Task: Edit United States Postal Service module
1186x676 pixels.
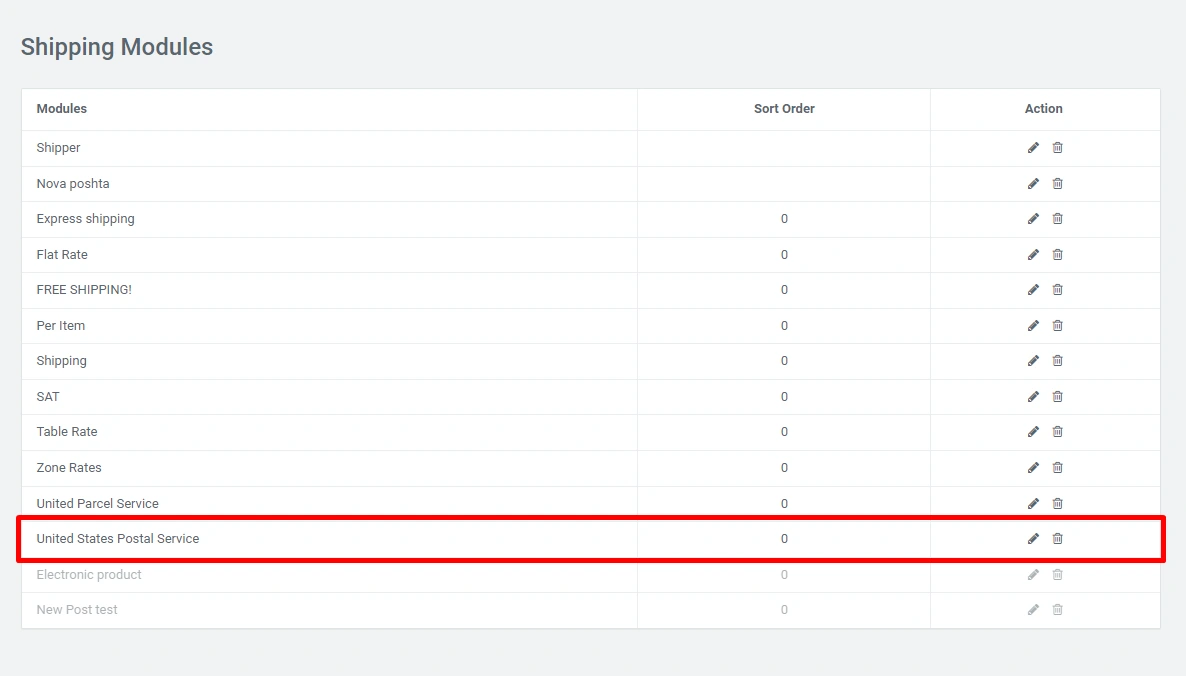Action: click(1033, 539)
